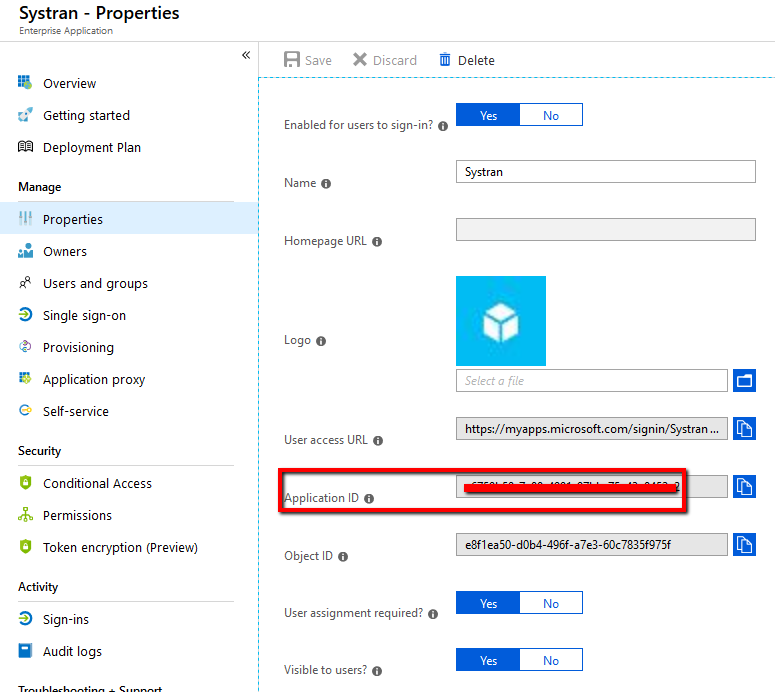Open the Getting started page
775x692 pixels.
pyautogui.click(x=86, y=116)
